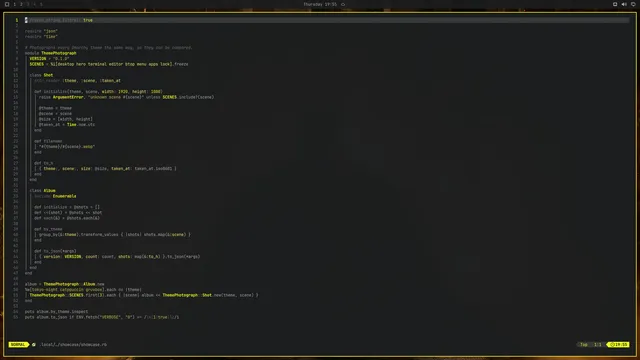Screen dimensions: 640x360
Task: Switch to workspace 3 in top bar
Action: pos(28,4)
